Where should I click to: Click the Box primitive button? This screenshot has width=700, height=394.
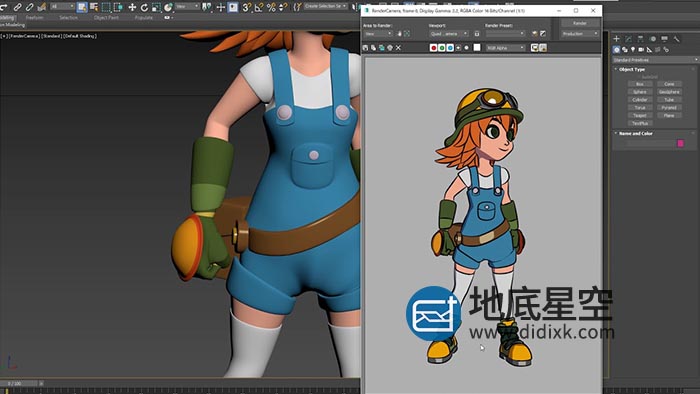(x=640, y=84)
